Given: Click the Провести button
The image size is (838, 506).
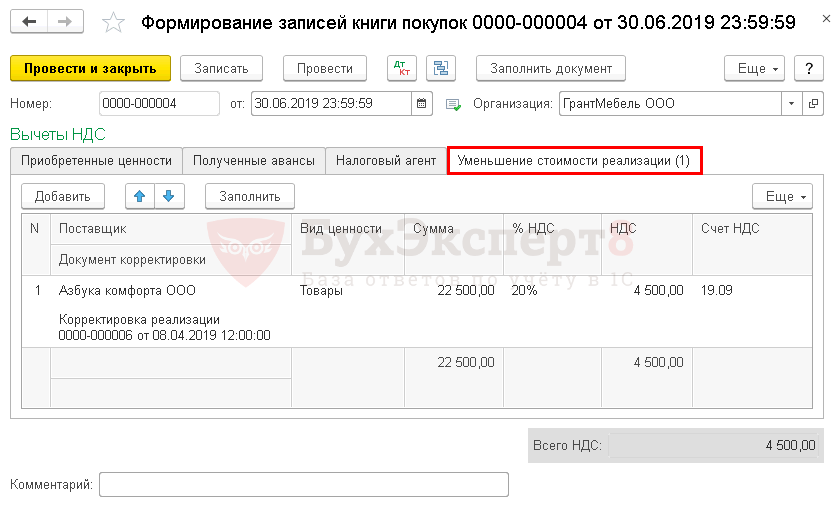Looking at the screenshot, I should click(325, 68).
